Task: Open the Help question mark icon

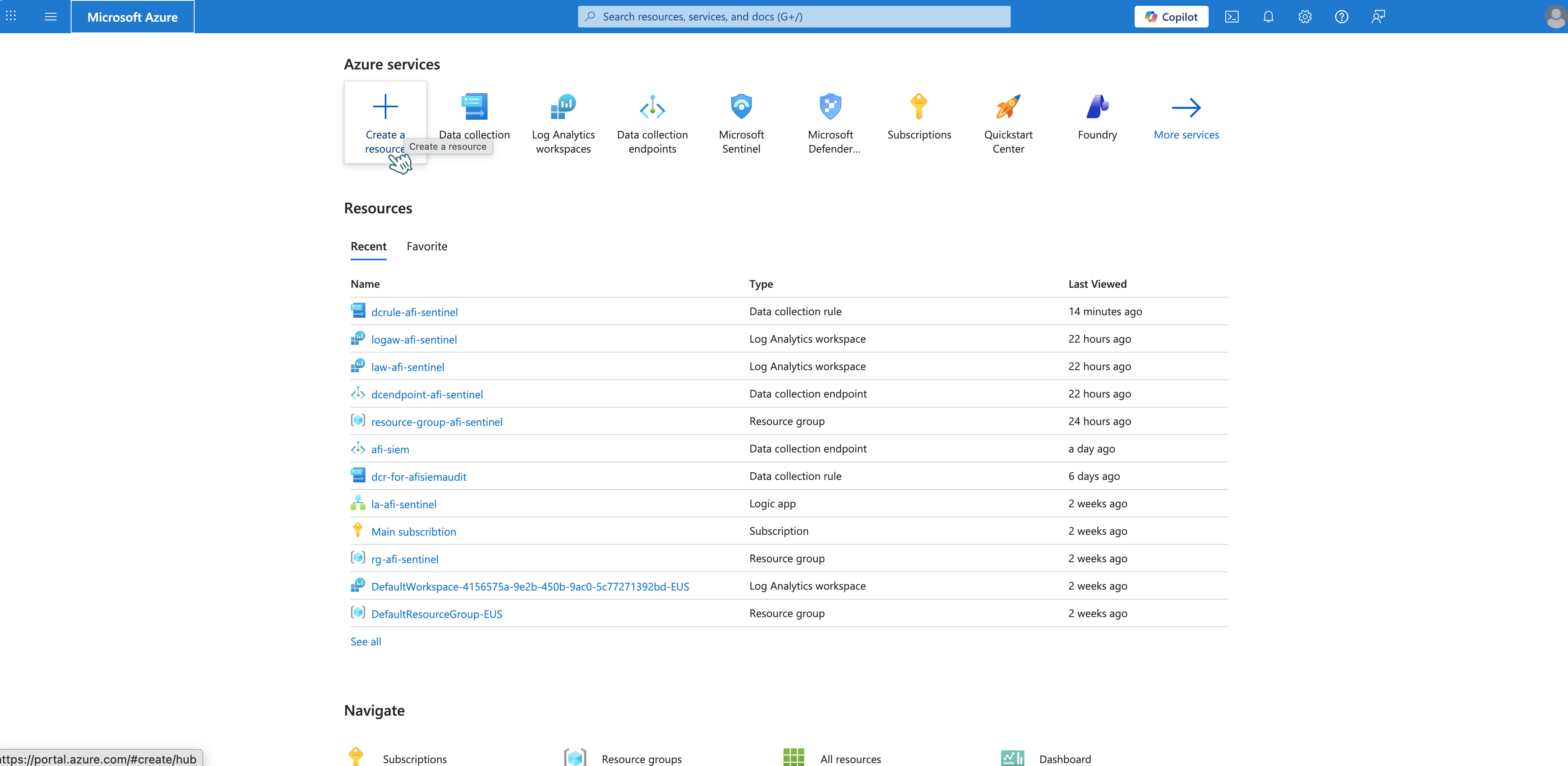Action: point(1341,17)
